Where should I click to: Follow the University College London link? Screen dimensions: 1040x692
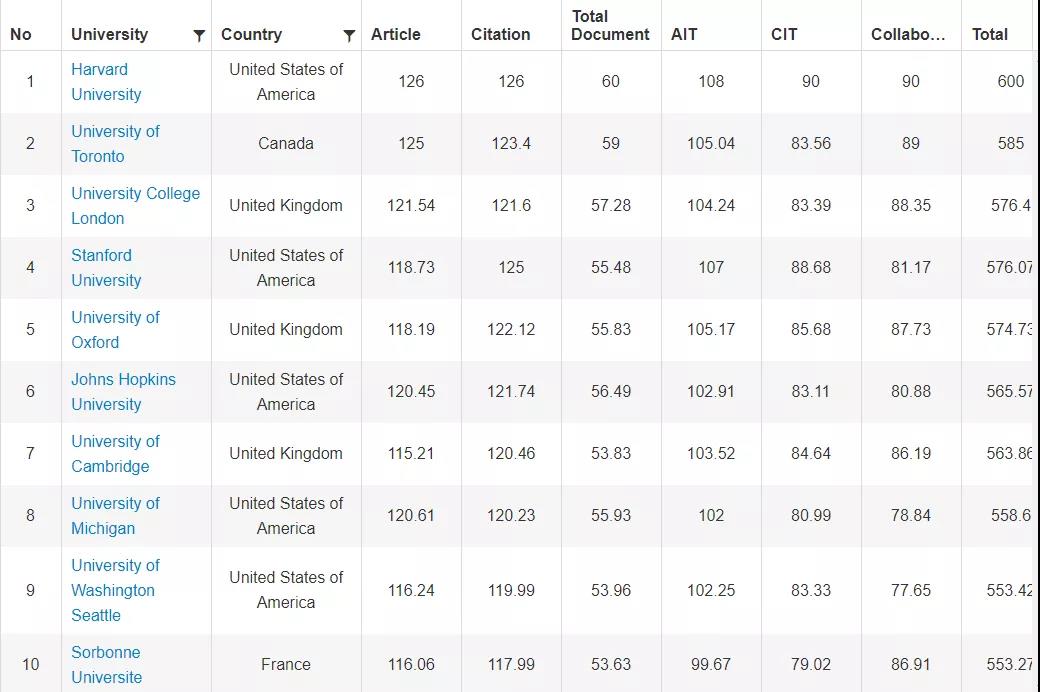coord(135,206)
